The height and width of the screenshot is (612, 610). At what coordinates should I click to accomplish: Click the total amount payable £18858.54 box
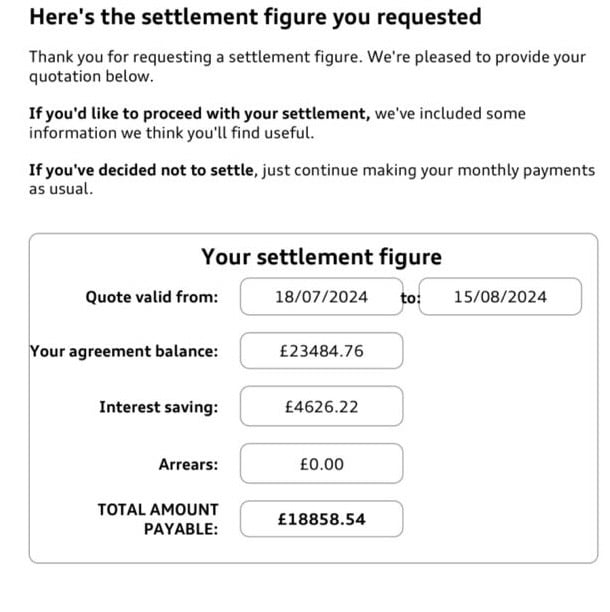point(321,519)
